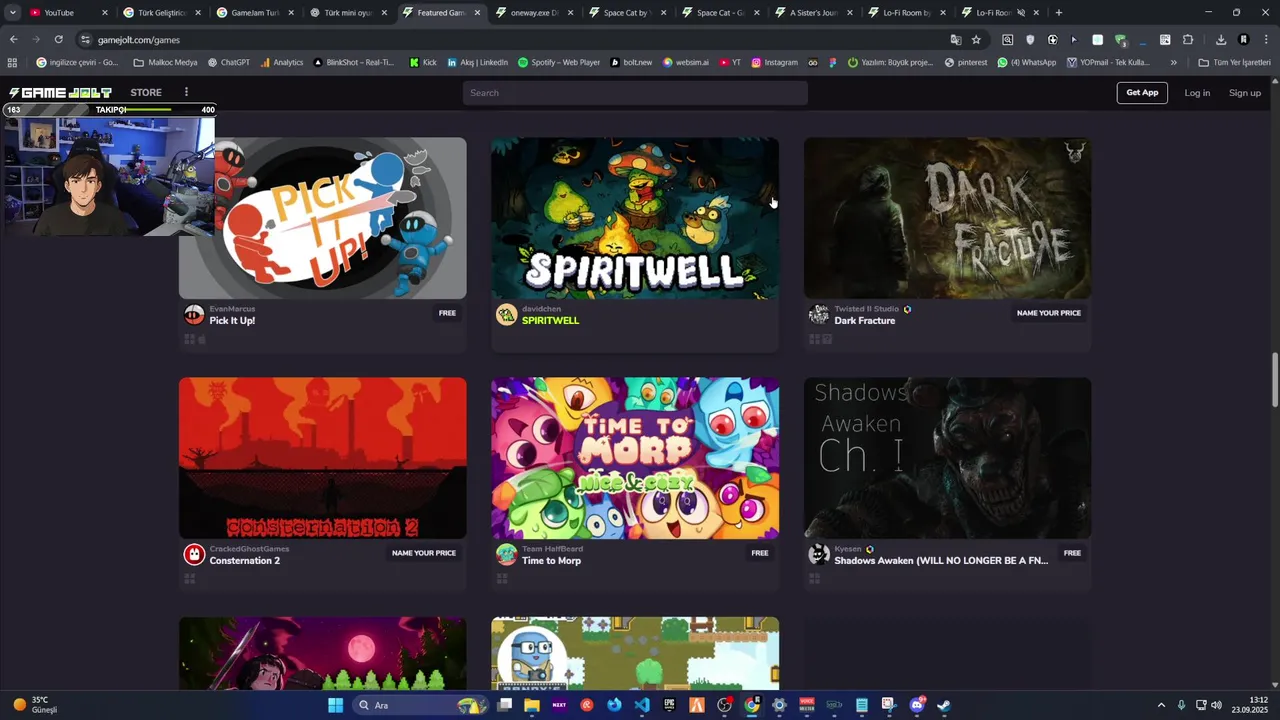This screenshot has height=720, width=1280.
Task: Open the Windows Start menu
Action: pos(336,705)
